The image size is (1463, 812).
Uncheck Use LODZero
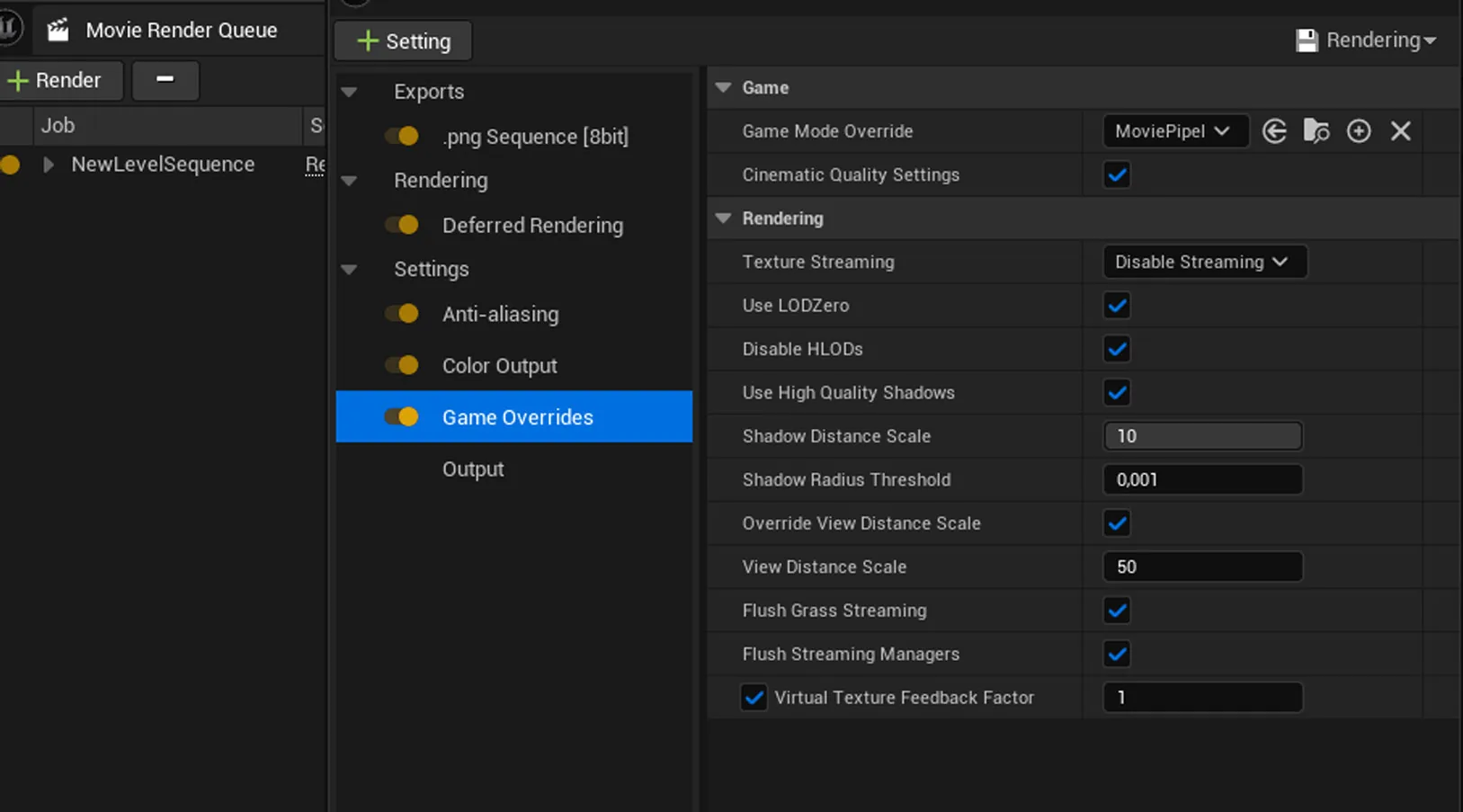1117,306
